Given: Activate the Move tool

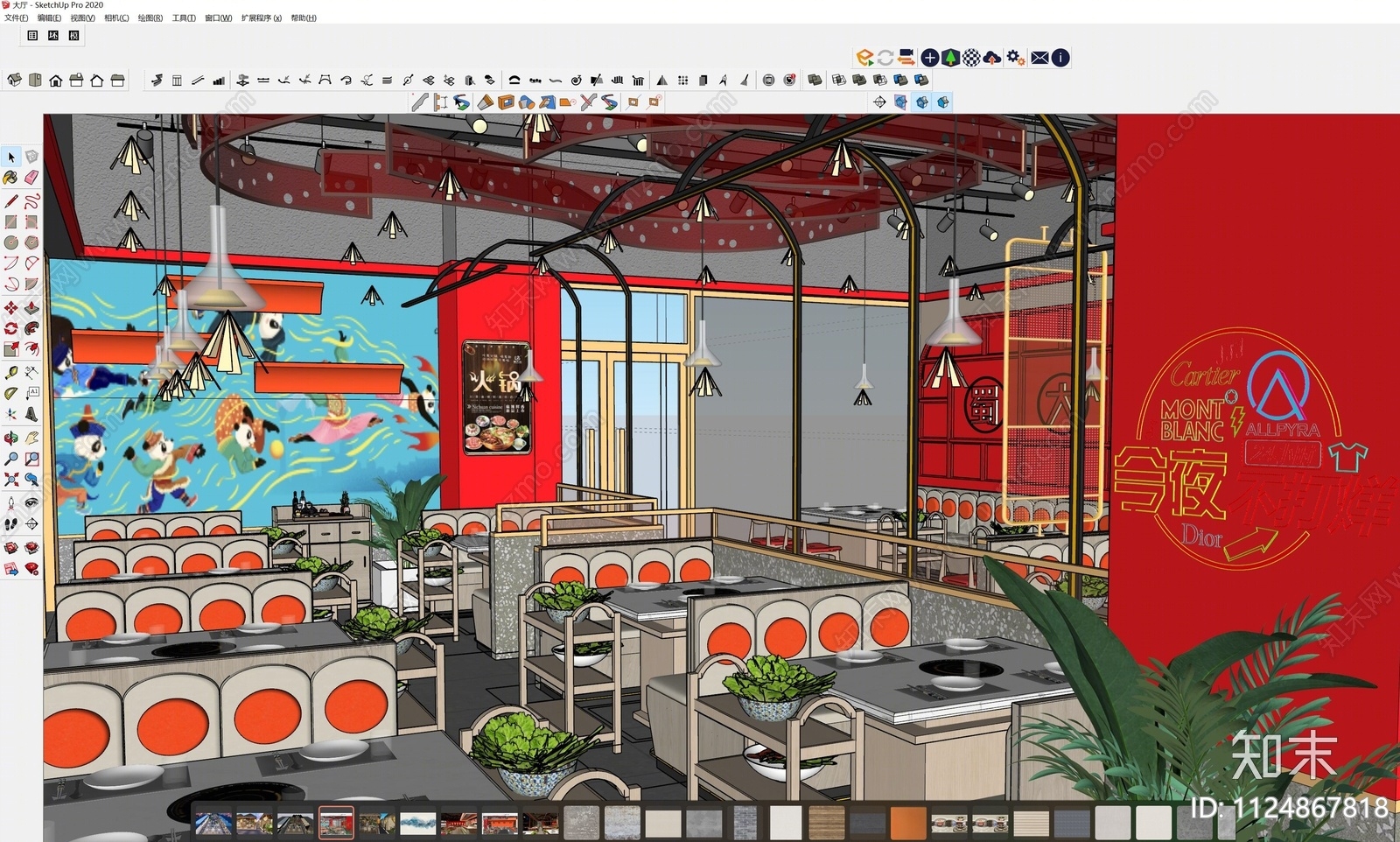Looking at the screenshot, I should click(11, 308).
